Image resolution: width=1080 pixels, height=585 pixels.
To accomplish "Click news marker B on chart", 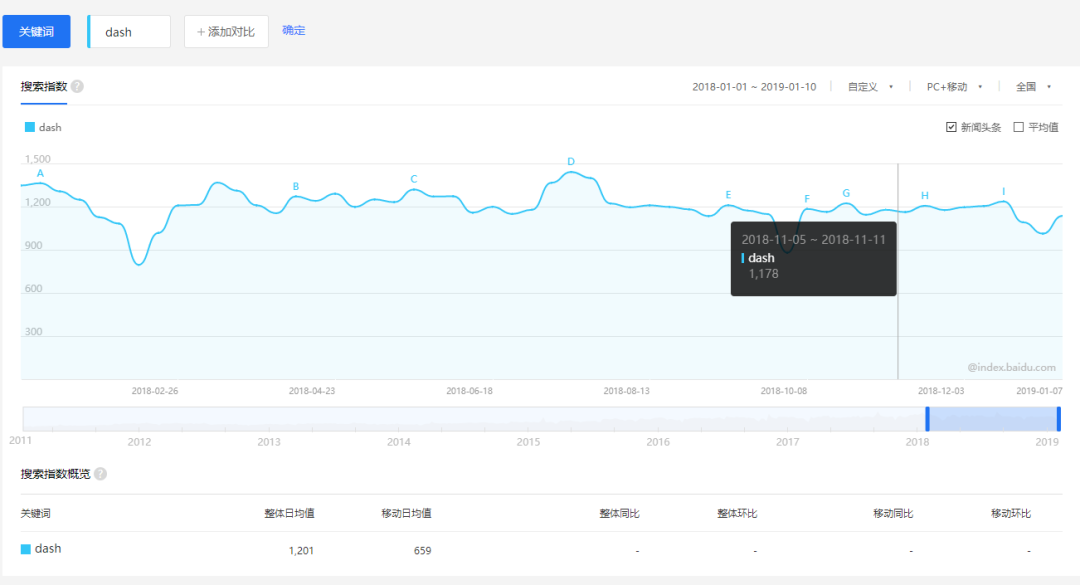I will 296,186.
